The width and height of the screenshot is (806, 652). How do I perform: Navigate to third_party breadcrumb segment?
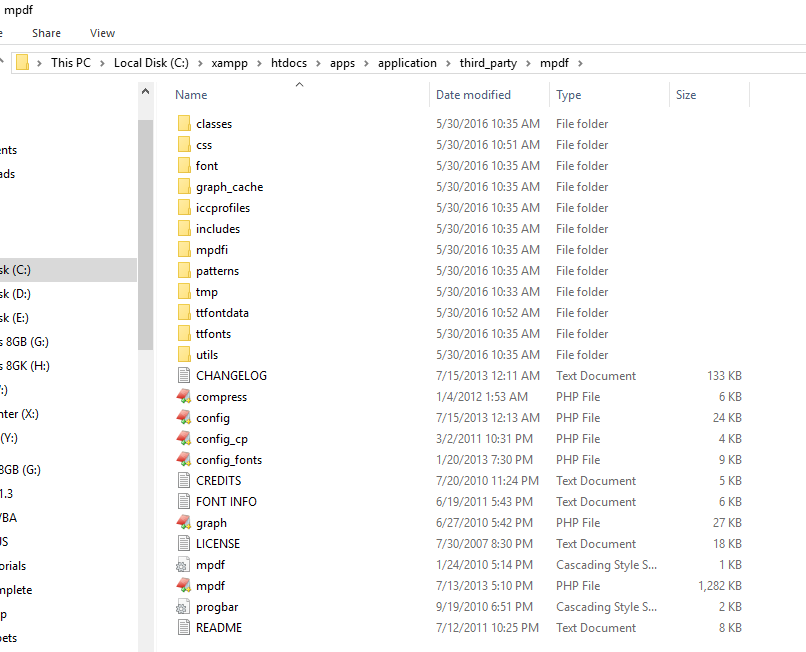pos(488,63)
